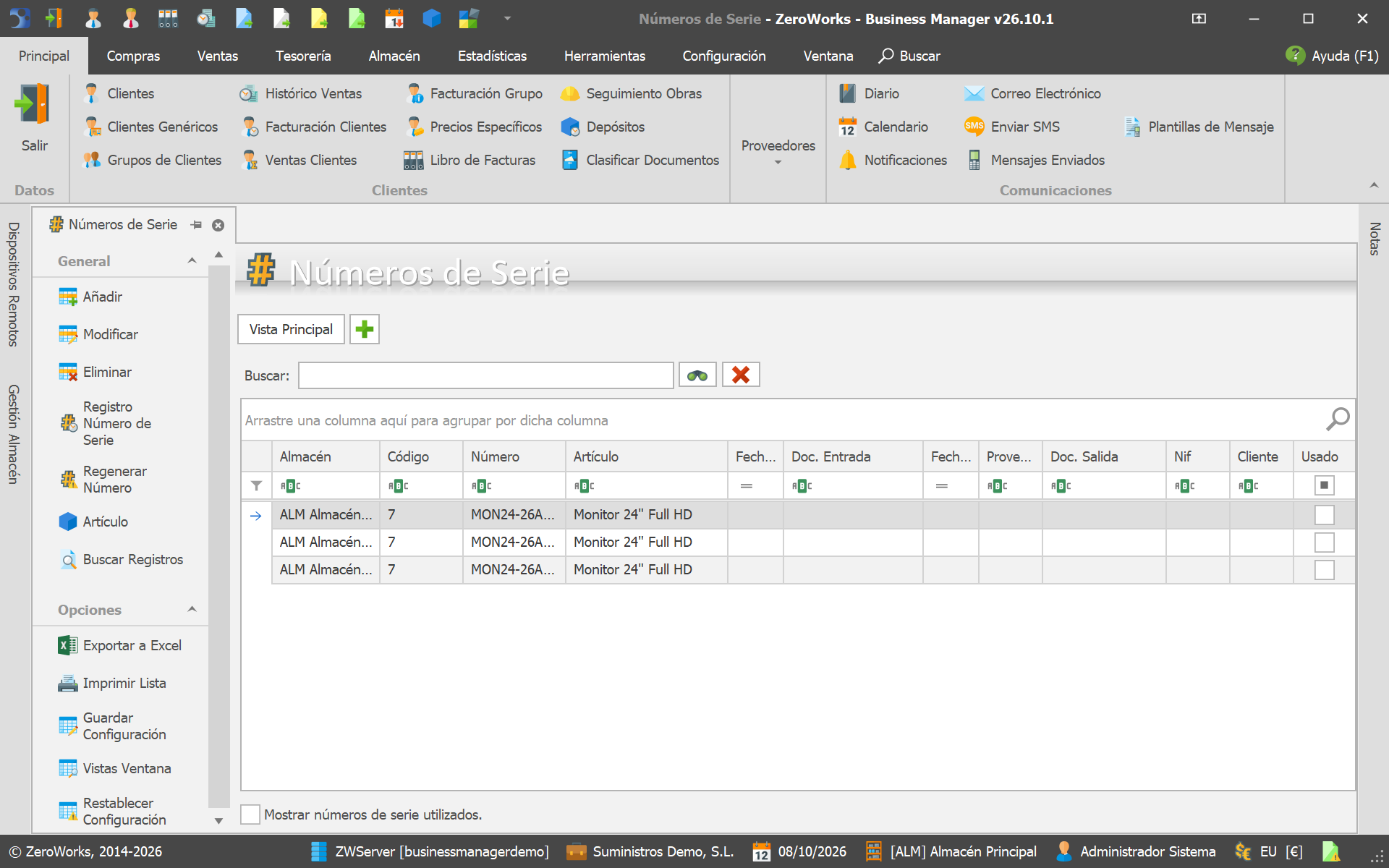Check Usado for the third Monitor row
The width and height of the screenshot is (1389, 868).
click(1324, 570)
